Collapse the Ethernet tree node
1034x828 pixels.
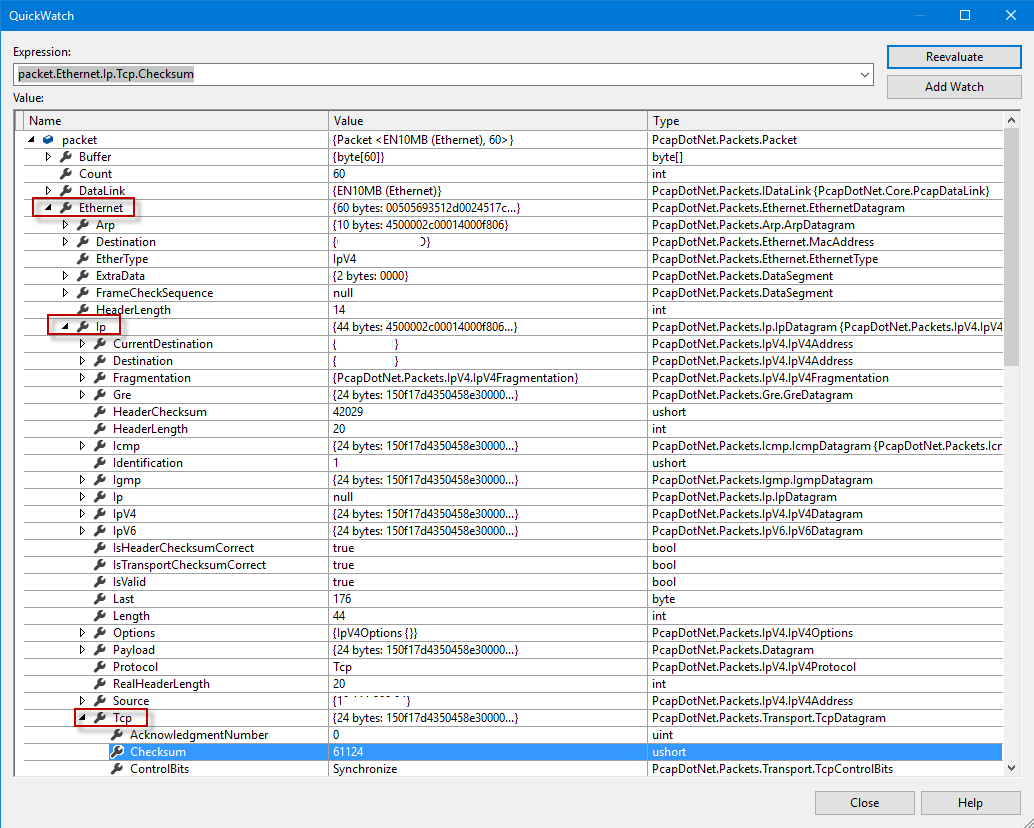tap(48, 207)
